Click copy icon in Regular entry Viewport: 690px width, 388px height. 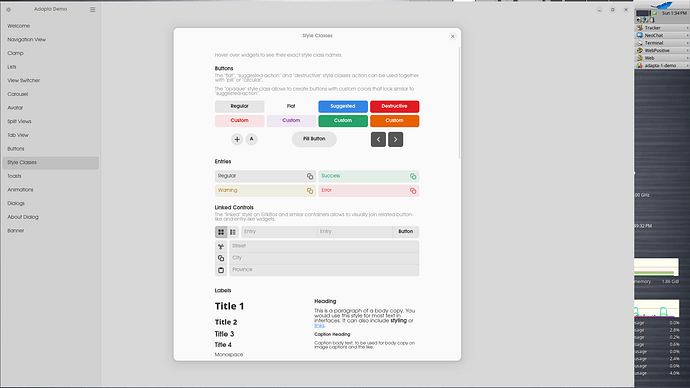tap(310, 176)
